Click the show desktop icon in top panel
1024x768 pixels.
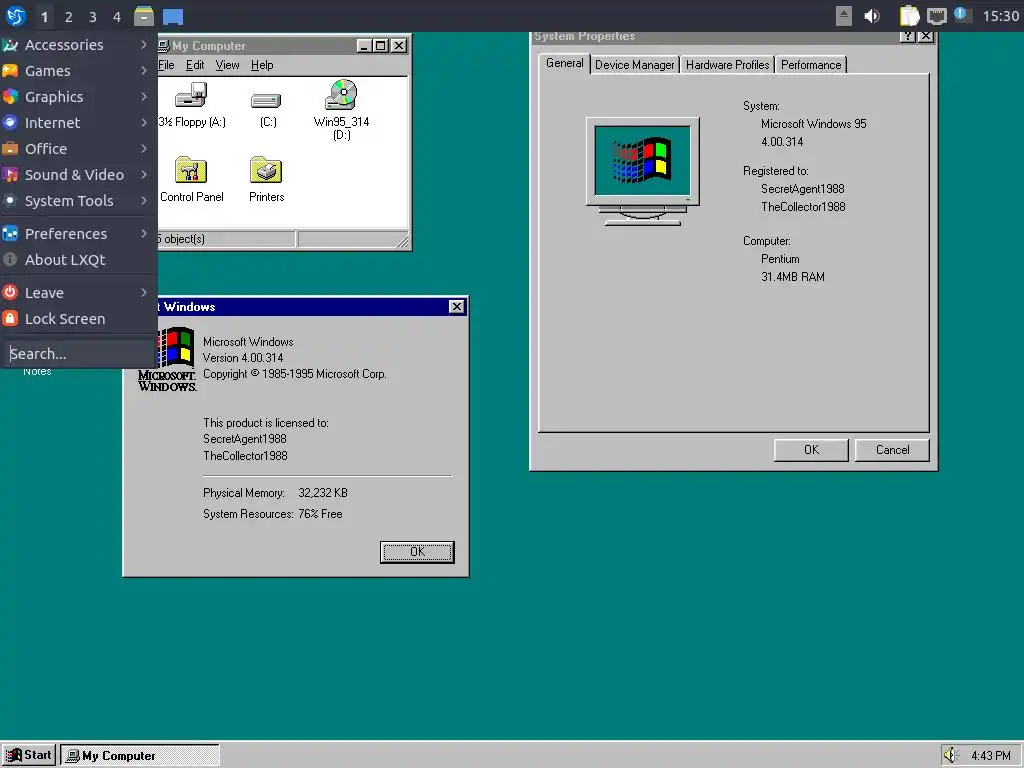(x=173, y=16)
